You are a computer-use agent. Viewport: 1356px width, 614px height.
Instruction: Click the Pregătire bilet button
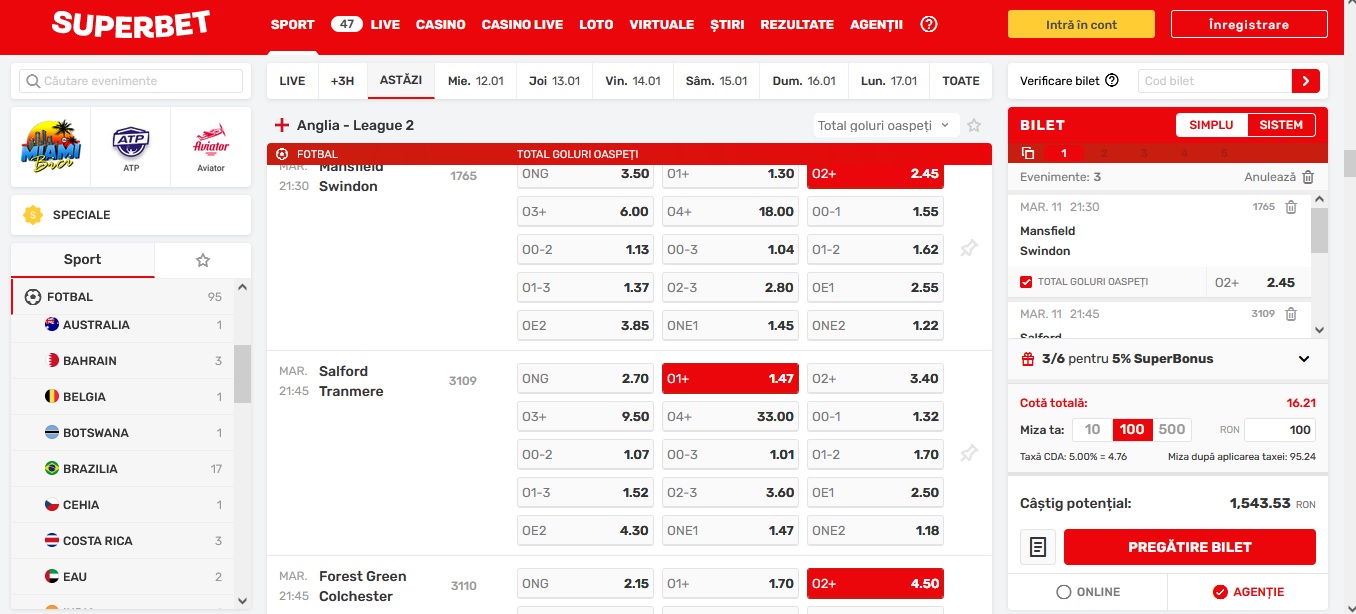point(1190,547)
